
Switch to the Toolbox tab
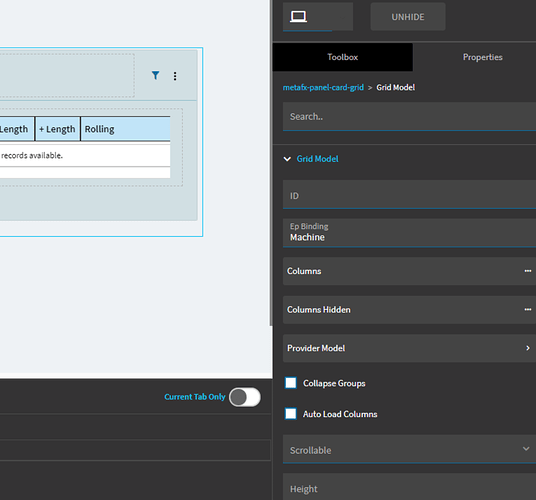[343, 57]
